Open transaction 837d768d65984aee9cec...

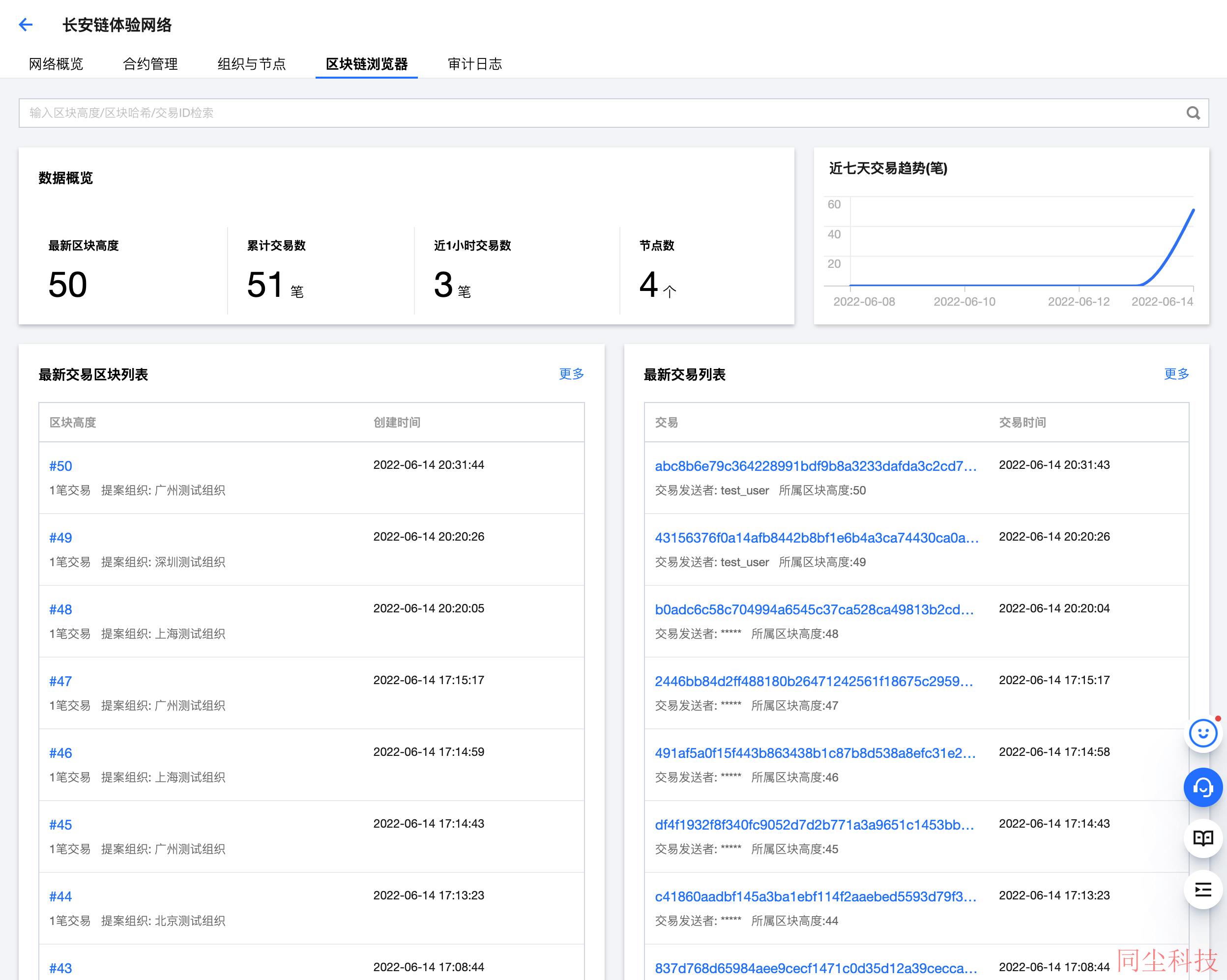pos(816,968)
